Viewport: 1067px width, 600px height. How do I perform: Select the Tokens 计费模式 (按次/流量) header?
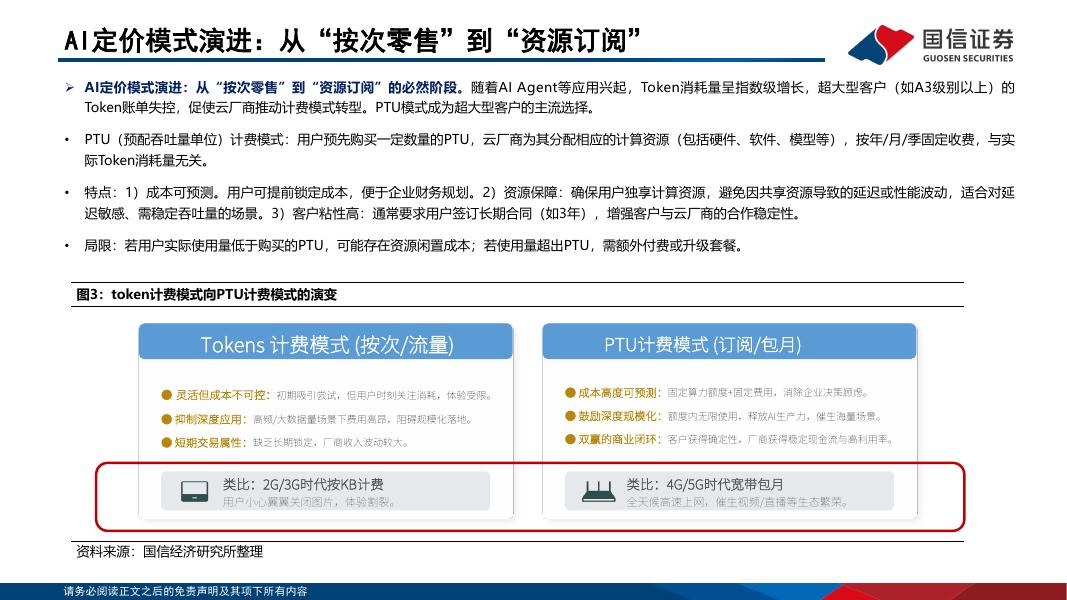[326, 341]
